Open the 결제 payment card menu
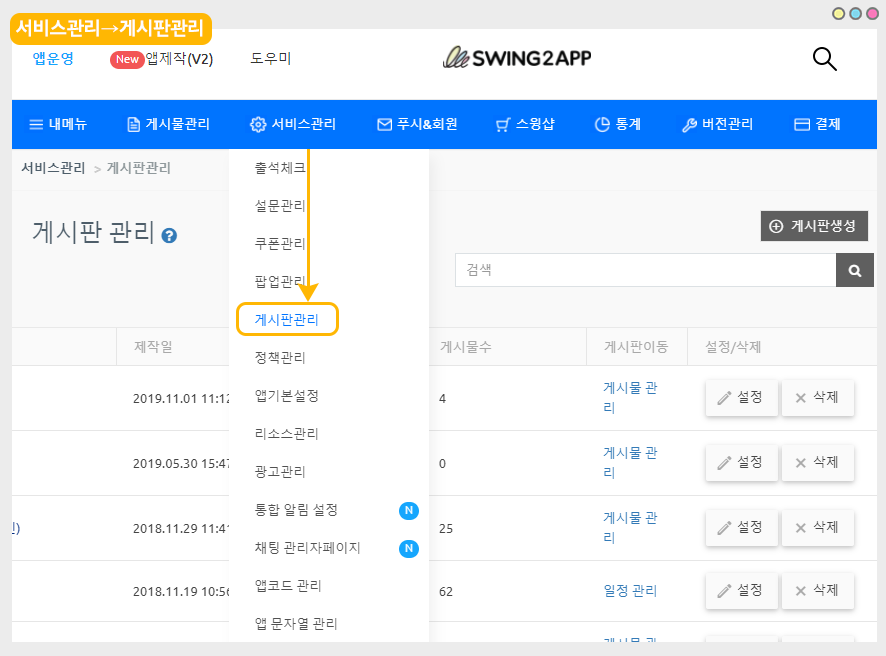Image resolution: width=886 pixels, height=656 pixels. pos(817,125)
